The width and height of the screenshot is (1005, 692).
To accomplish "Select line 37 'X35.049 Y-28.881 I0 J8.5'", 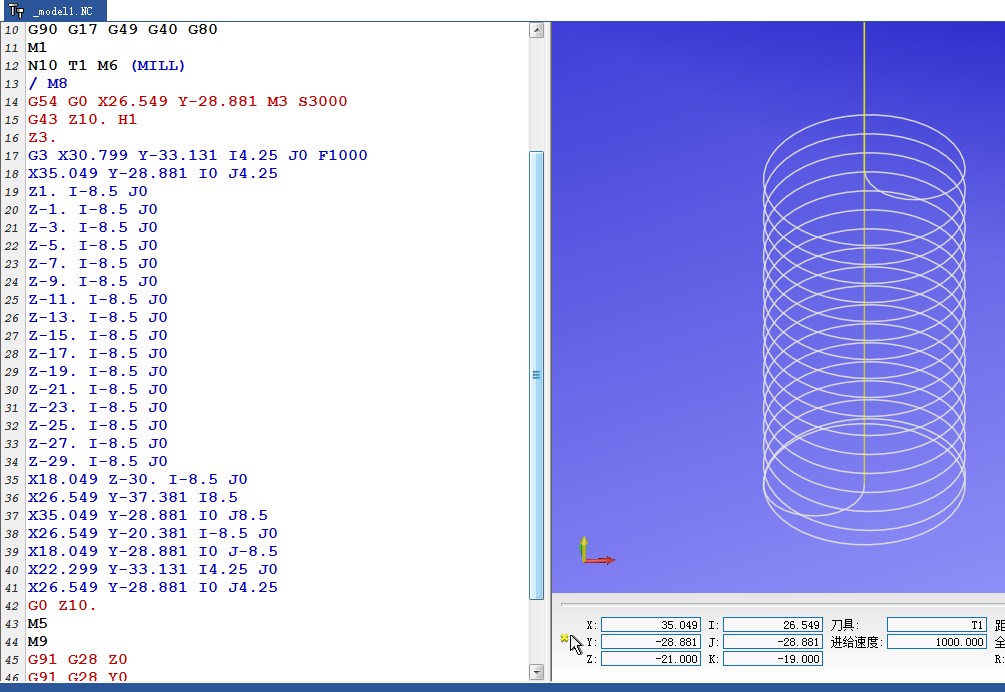I will coord(148,515).
